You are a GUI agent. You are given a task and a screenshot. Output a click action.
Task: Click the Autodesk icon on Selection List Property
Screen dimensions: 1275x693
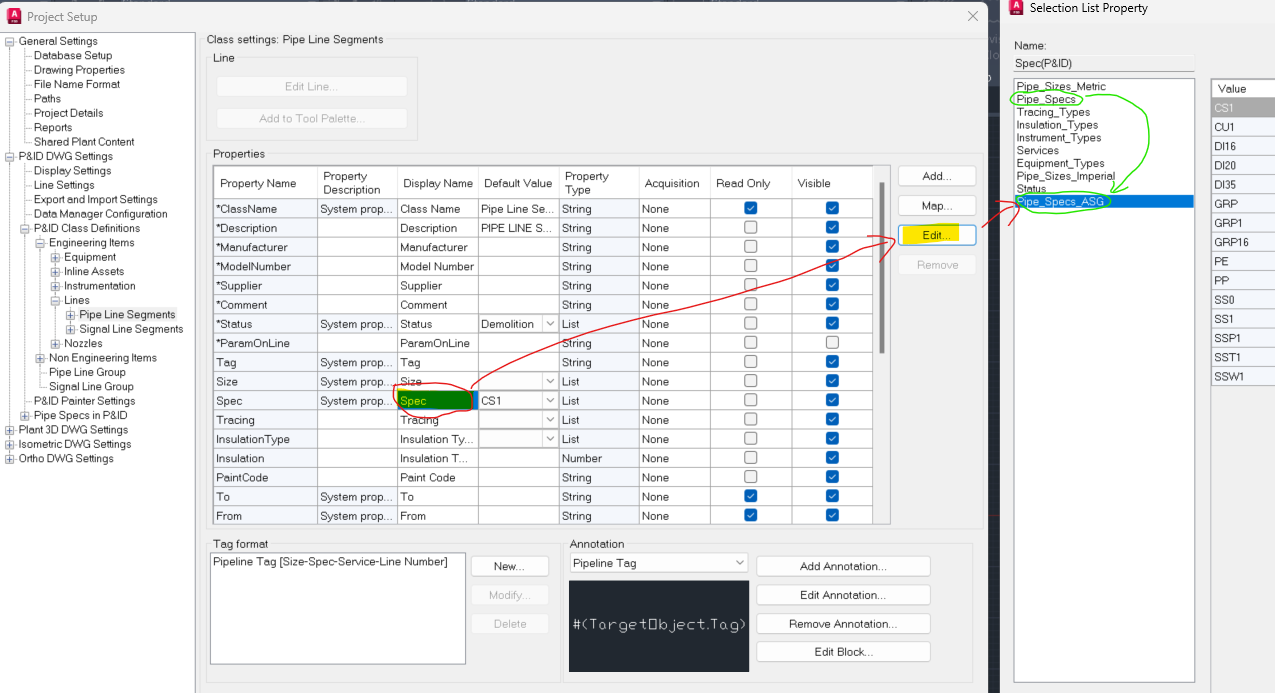pos(1014,8)
